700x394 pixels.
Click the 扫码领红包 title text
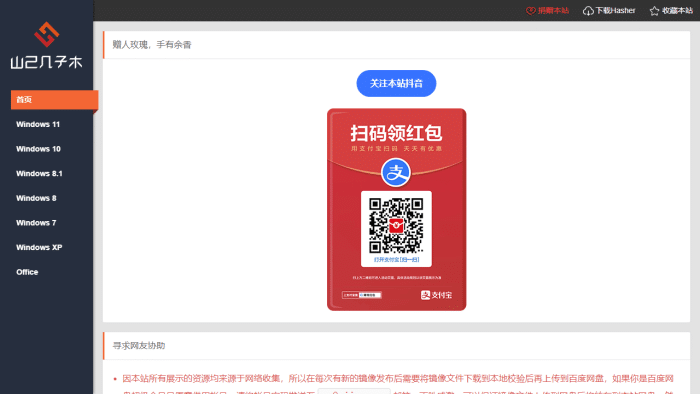[x=396, y=133]
